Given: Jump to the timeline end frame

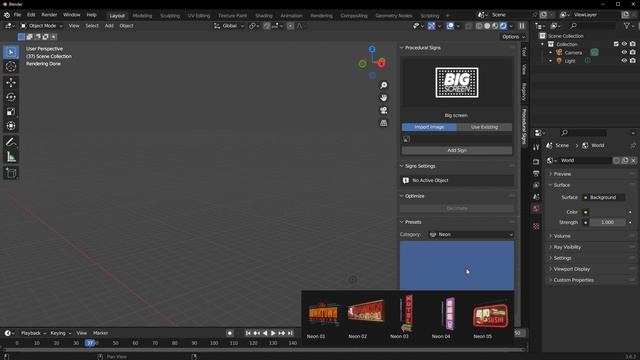Looking at the screenshot, I should (290, 333).
